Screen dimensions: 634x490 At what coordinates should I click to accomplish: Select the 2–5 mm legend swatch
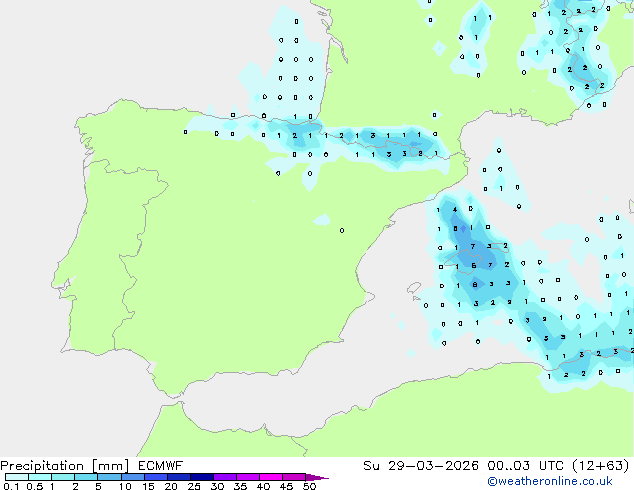coord(86,477)
